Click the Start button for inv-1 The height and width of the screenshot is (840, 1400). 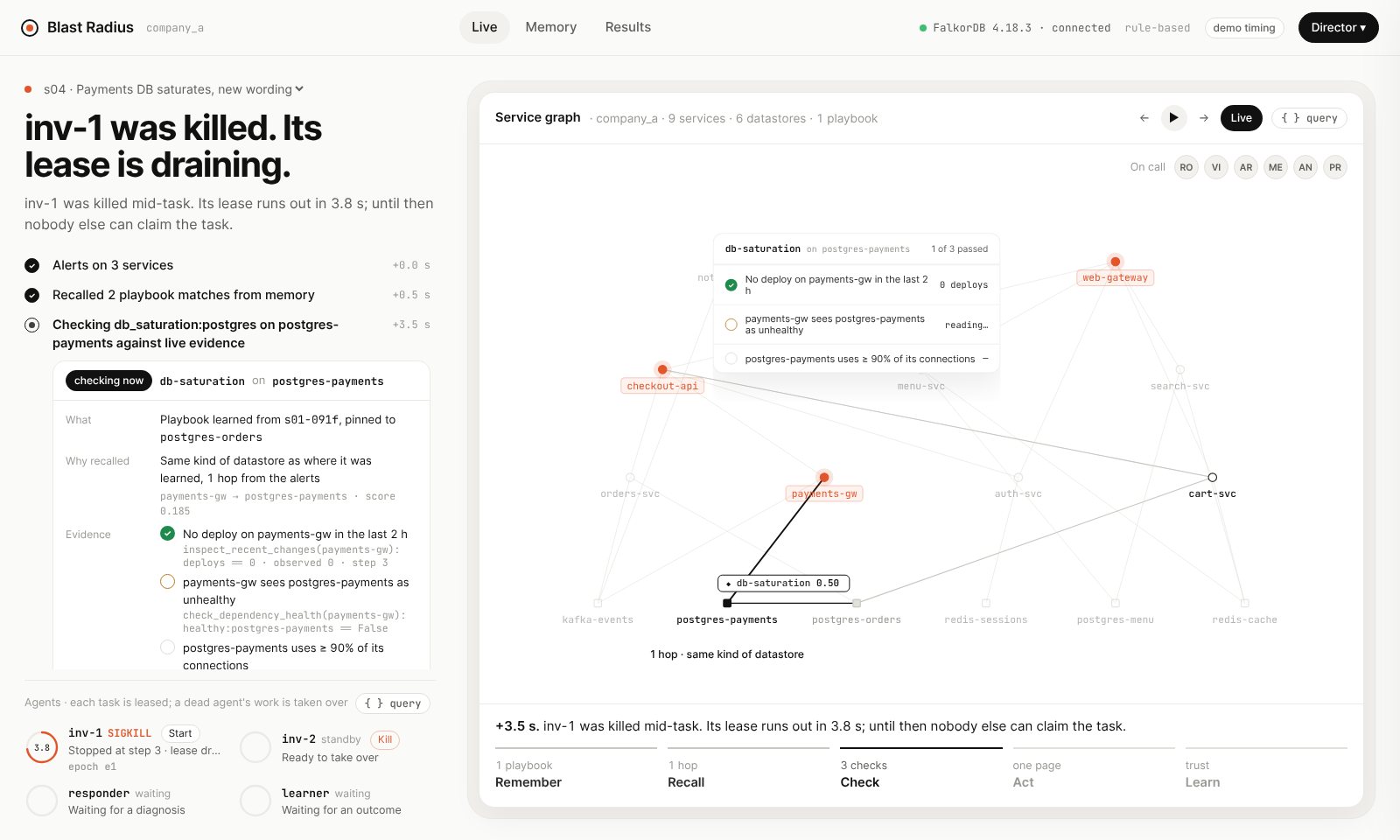(x=180, y=733)
